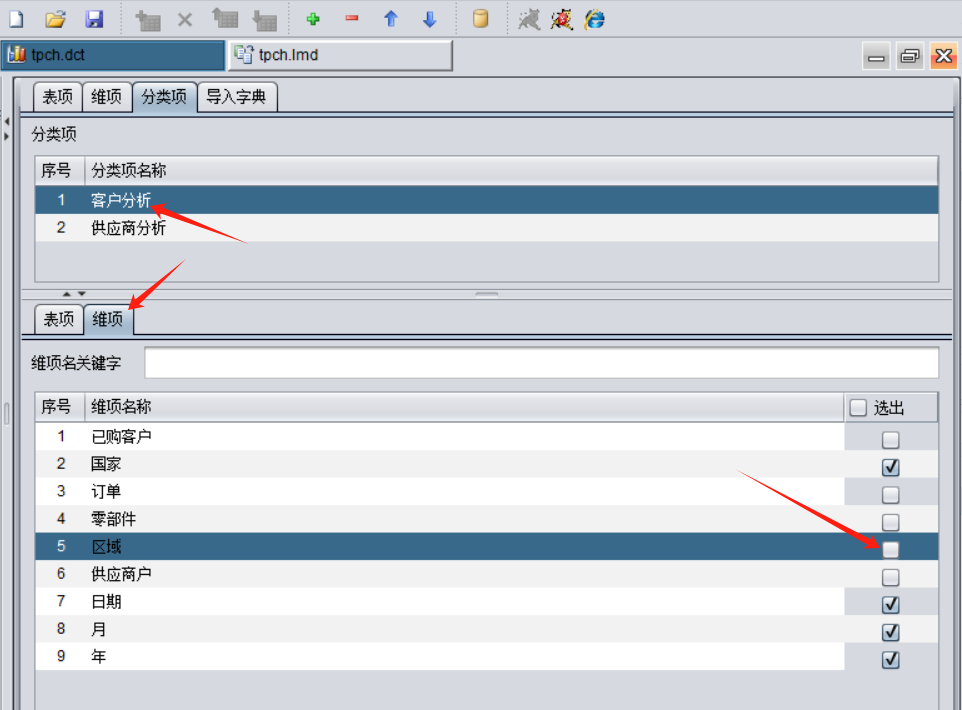Select the 零部件 dimension name
This screenshot has height=710, width=962.
click(114, 519)
